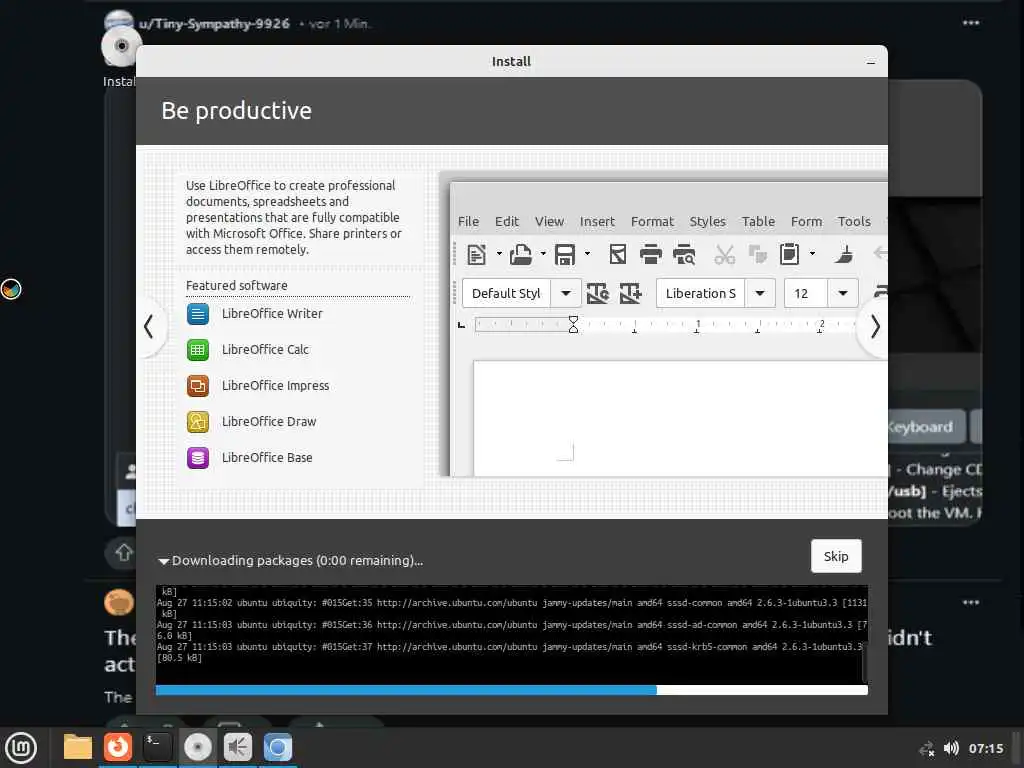Click the Liberation S font name field
This screenshot has width=1024, height=768.
coord(700,293)
